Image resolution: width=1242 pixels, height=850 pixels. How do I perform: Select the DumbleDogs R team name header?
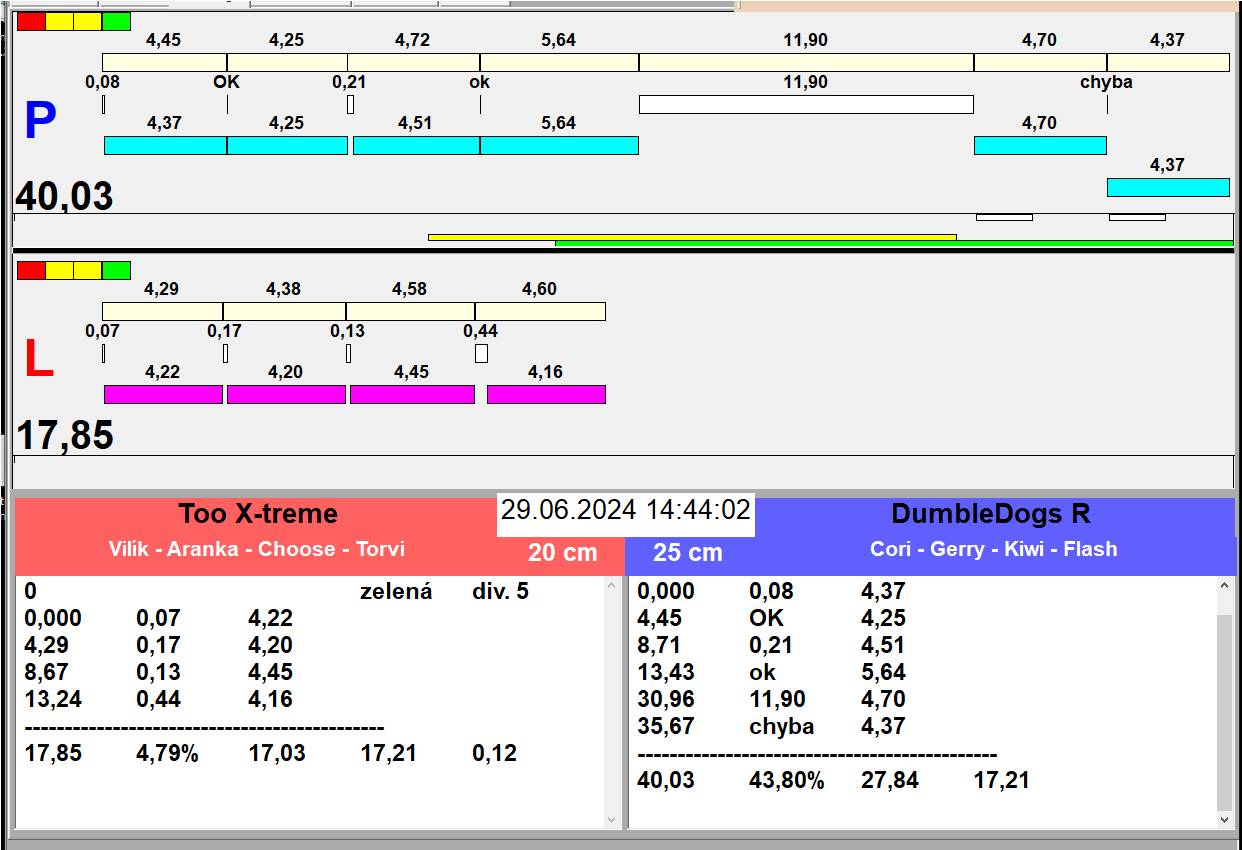[x=990, y=514]
